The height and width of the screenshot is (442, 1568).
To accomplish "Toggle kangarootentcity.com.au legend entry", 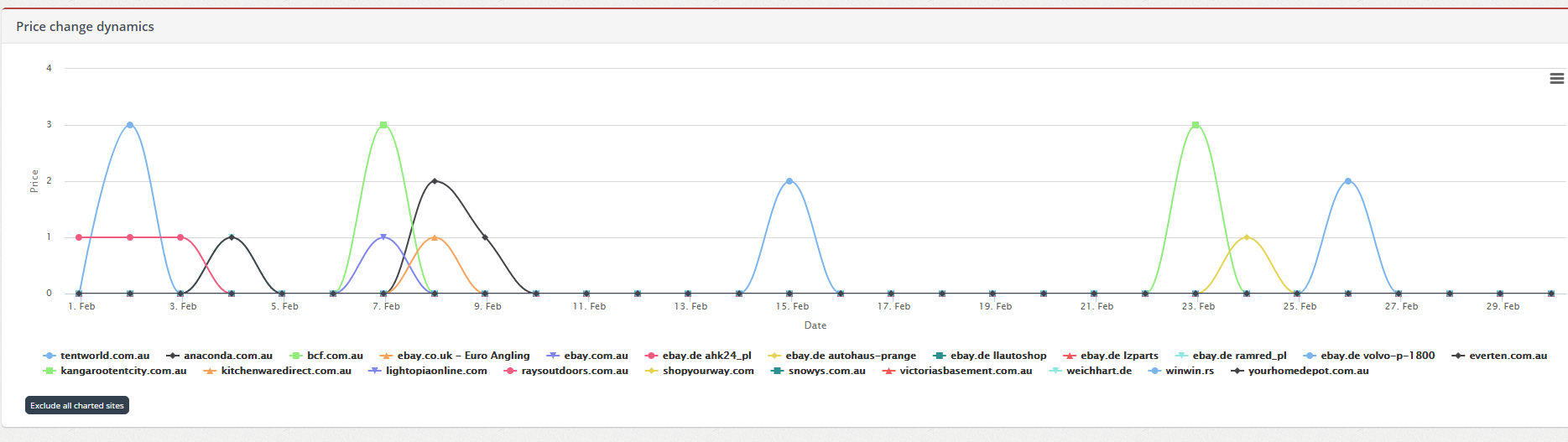I will 116,371.
